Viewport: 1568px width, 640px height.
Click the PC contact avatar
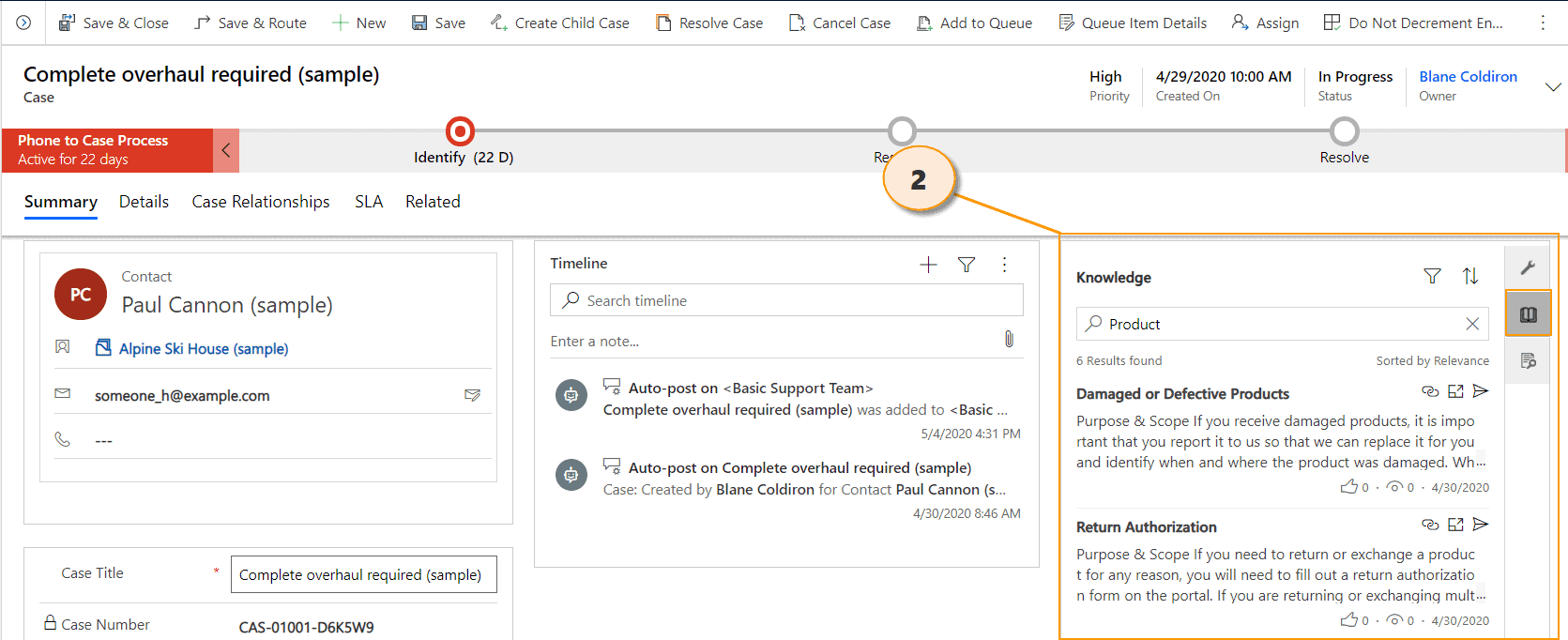(81, 294)
